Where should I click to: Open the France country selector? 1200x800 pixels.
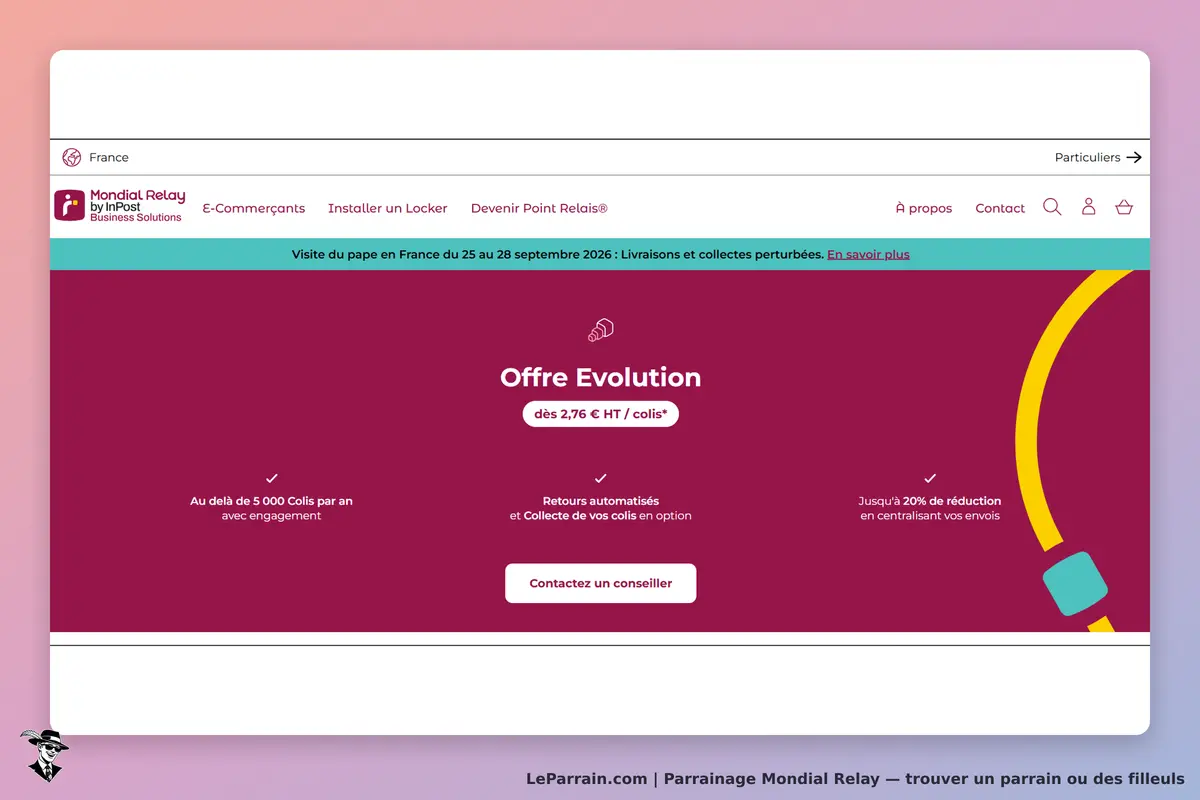pyautogui.click(x=96, y=157)
